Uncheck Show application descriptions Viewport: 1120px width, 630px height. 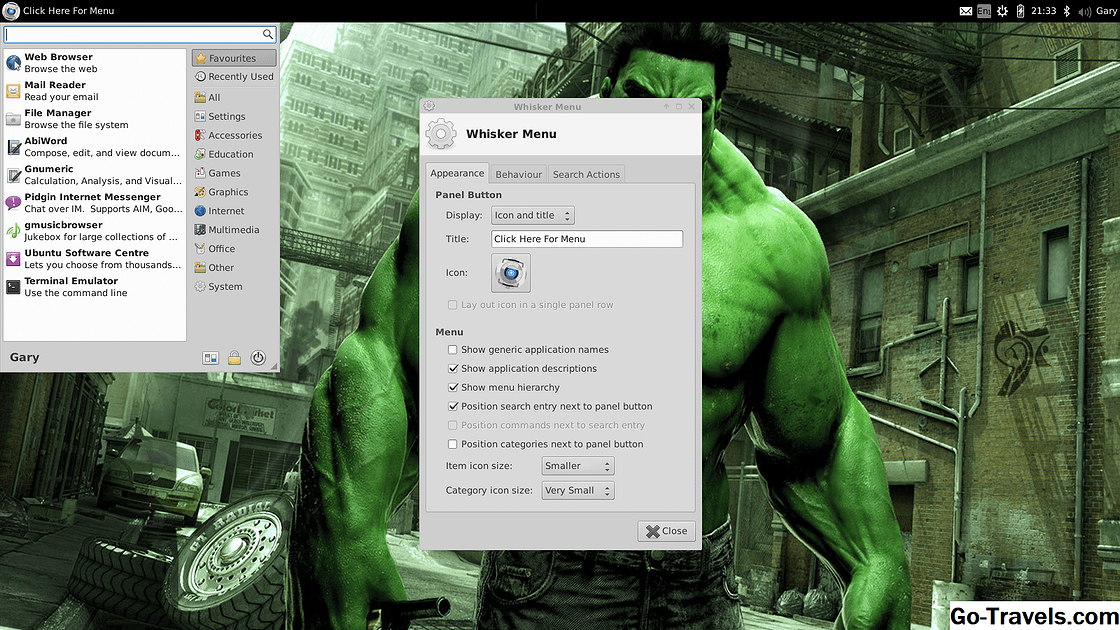pos(453,369)
